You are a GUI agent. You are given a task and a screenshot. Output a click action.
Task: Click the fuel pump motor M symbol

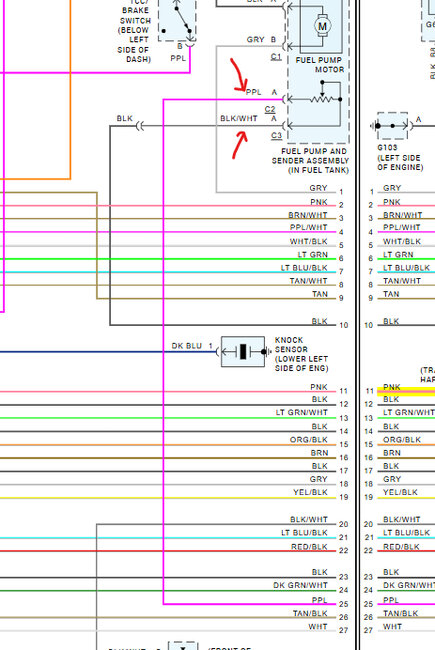click(x=322, y=26)
